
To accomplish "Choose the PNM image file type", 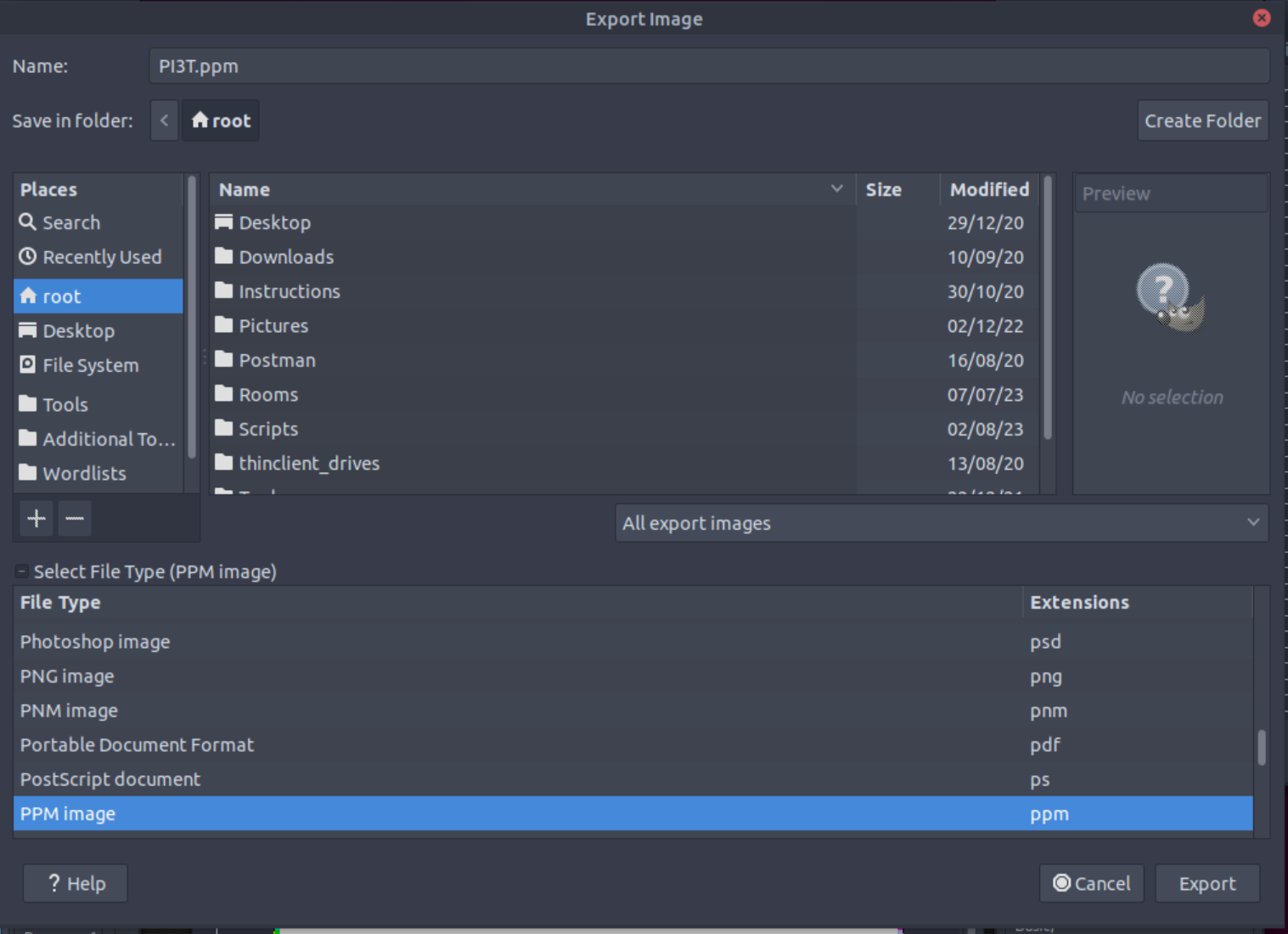I will pyautogui.click(x=633, y=711).
